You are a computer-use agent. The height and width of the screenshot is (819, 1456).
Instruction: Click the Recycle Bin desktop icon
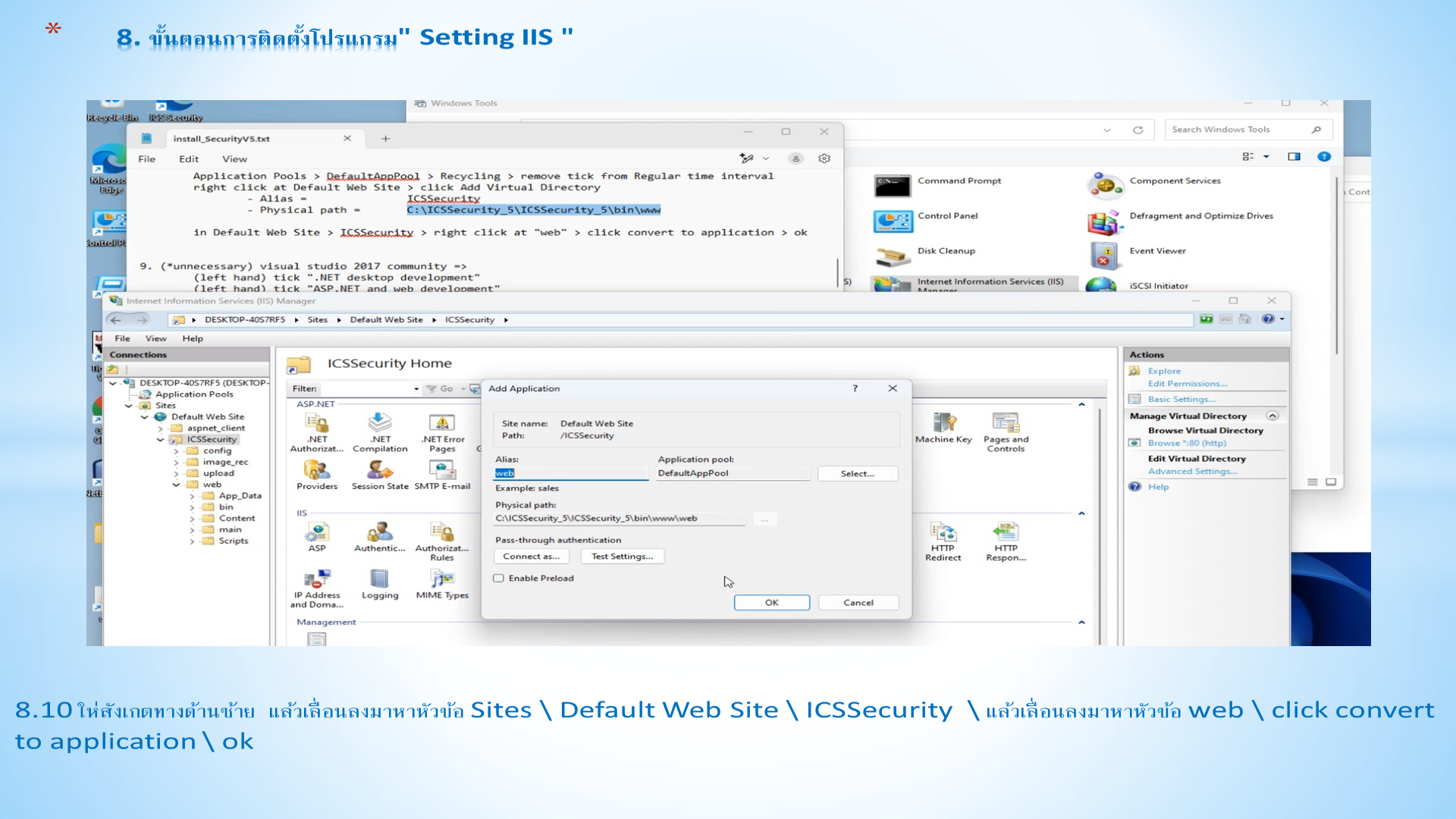111,111
